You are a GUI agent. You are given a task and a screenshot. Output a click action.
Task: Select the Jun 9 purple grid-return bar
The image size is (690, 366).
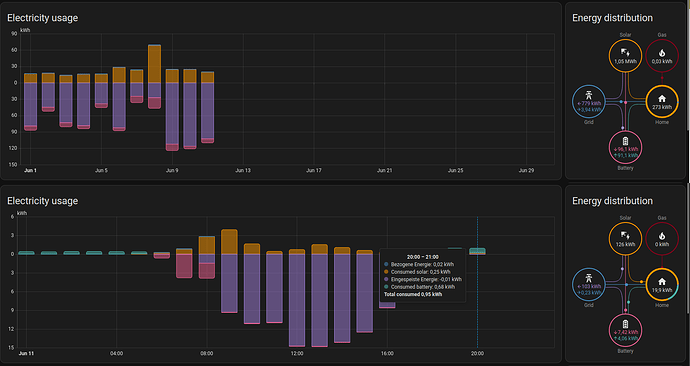(172, 113)
